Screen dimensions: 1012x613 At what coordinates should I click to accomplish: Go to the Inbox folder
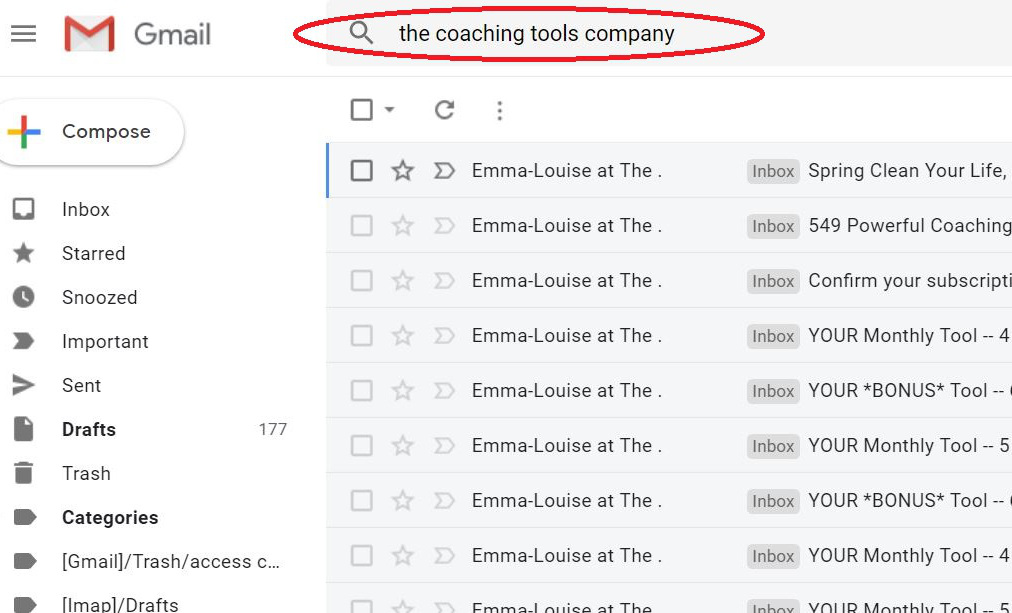[86, 210]
